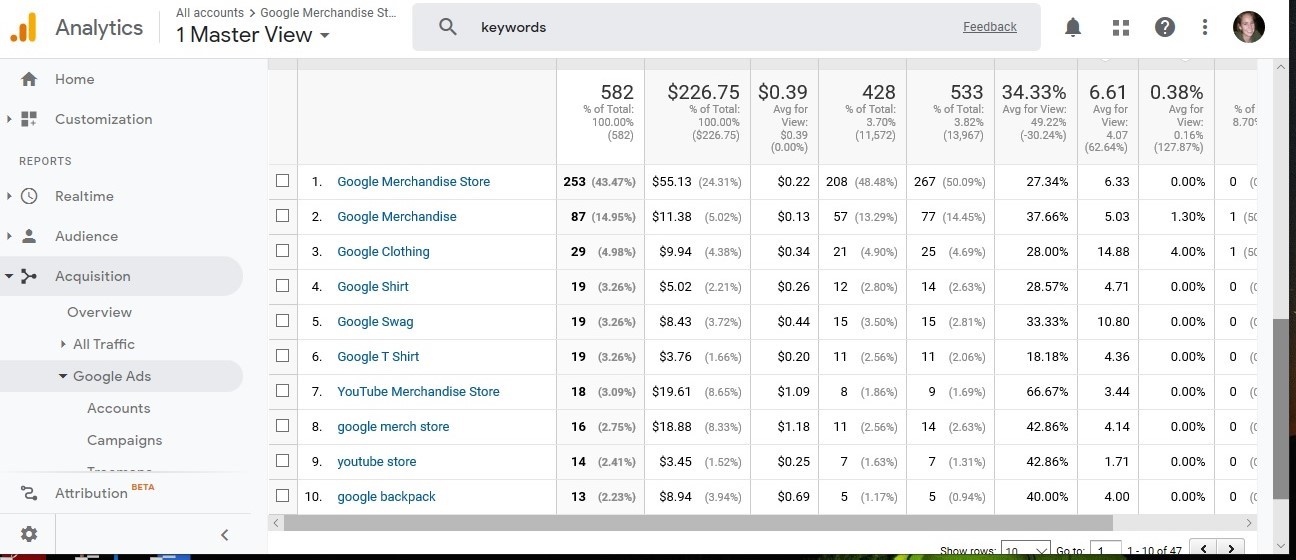Click the Home house icon
This screenshot has width=1296, height=560.
(x=29, y=79)
